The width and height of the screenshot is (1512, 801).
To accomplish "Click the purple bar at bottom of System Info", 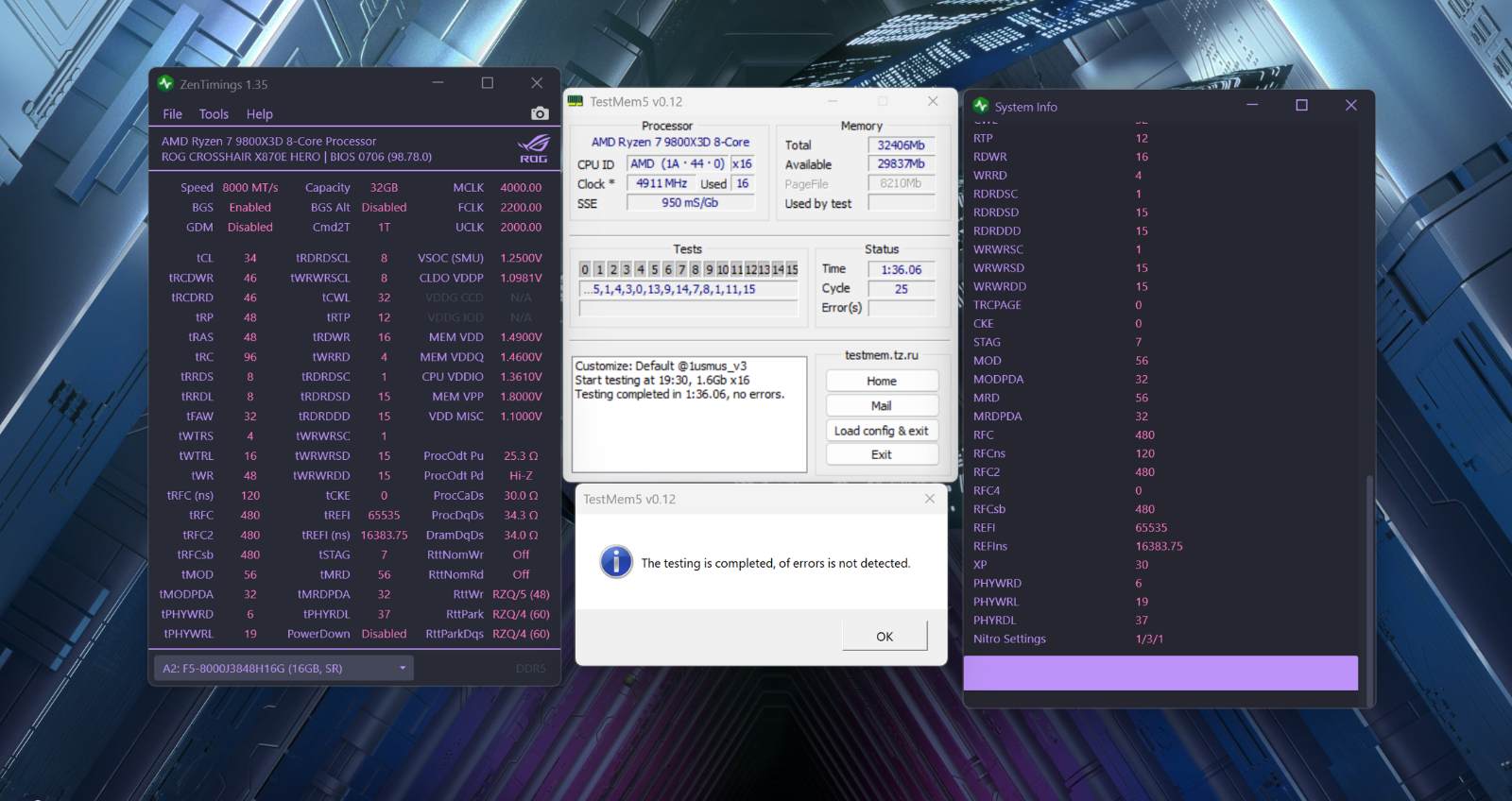I will [1160, 673].
